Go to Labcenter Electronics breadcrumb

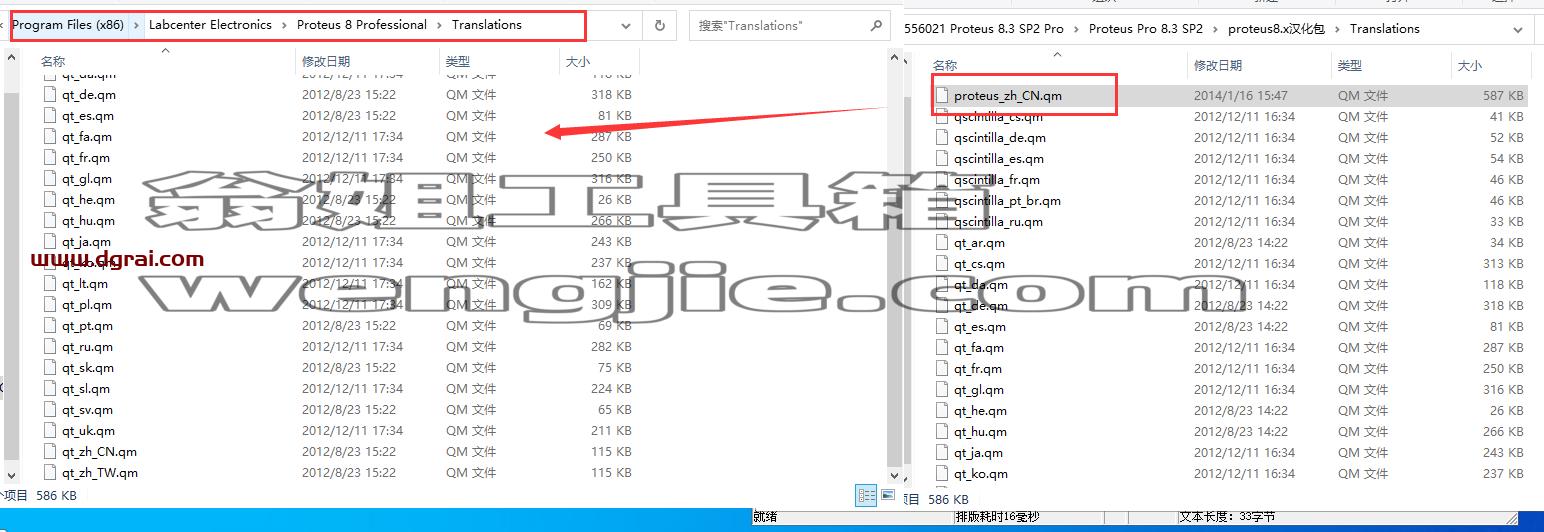[210, 25]
